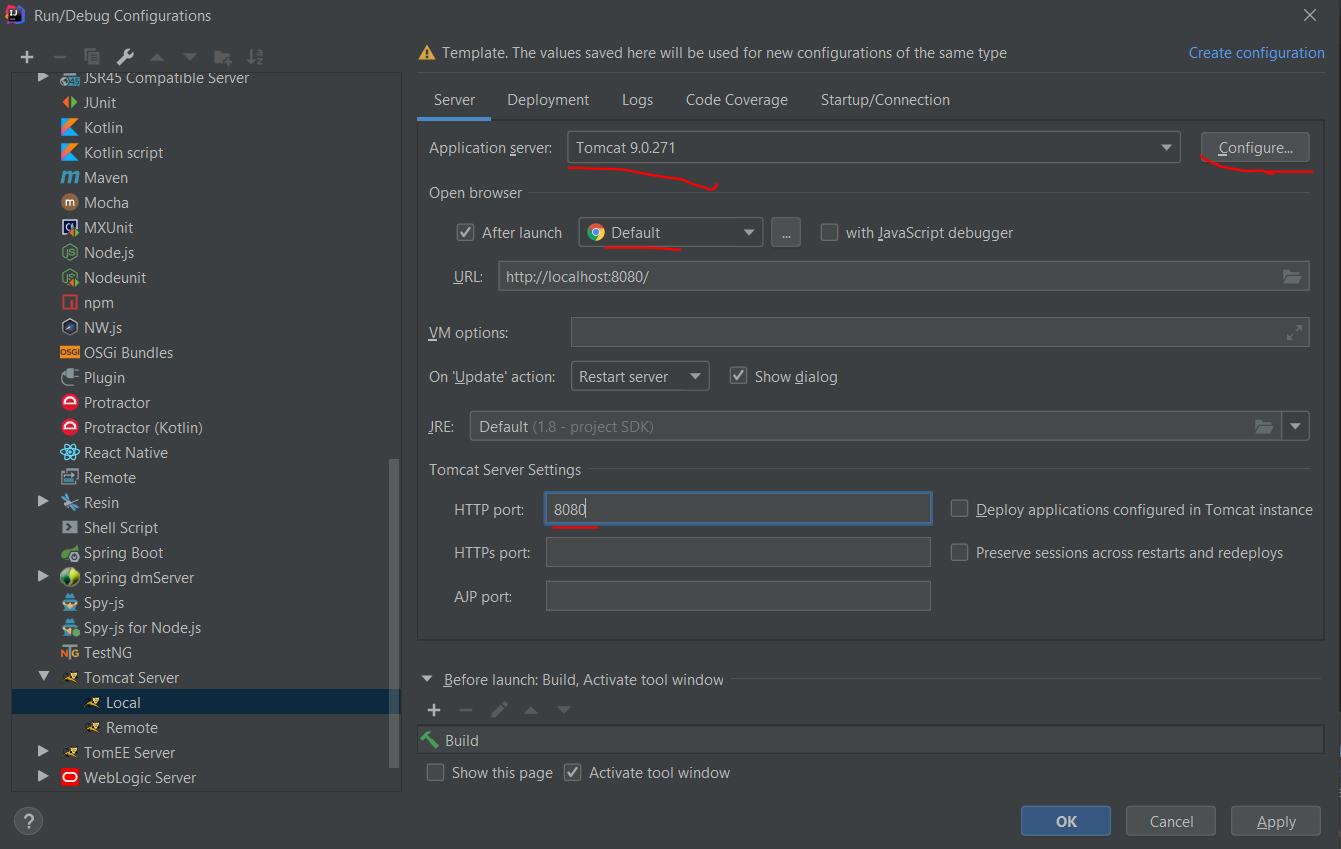The image size is (1341, 849).
Task: Enable Deploy applications configured in Tomcat instance
Action: [x=959, y=509]
